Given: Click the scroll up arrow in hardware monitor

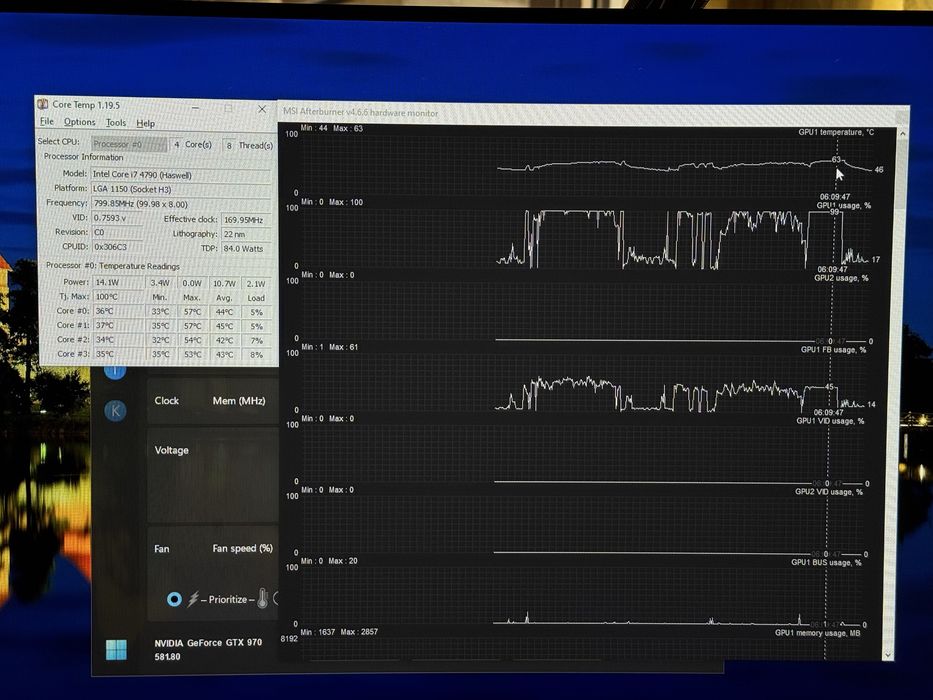Looking at the screenshot, I should (902, 134).
